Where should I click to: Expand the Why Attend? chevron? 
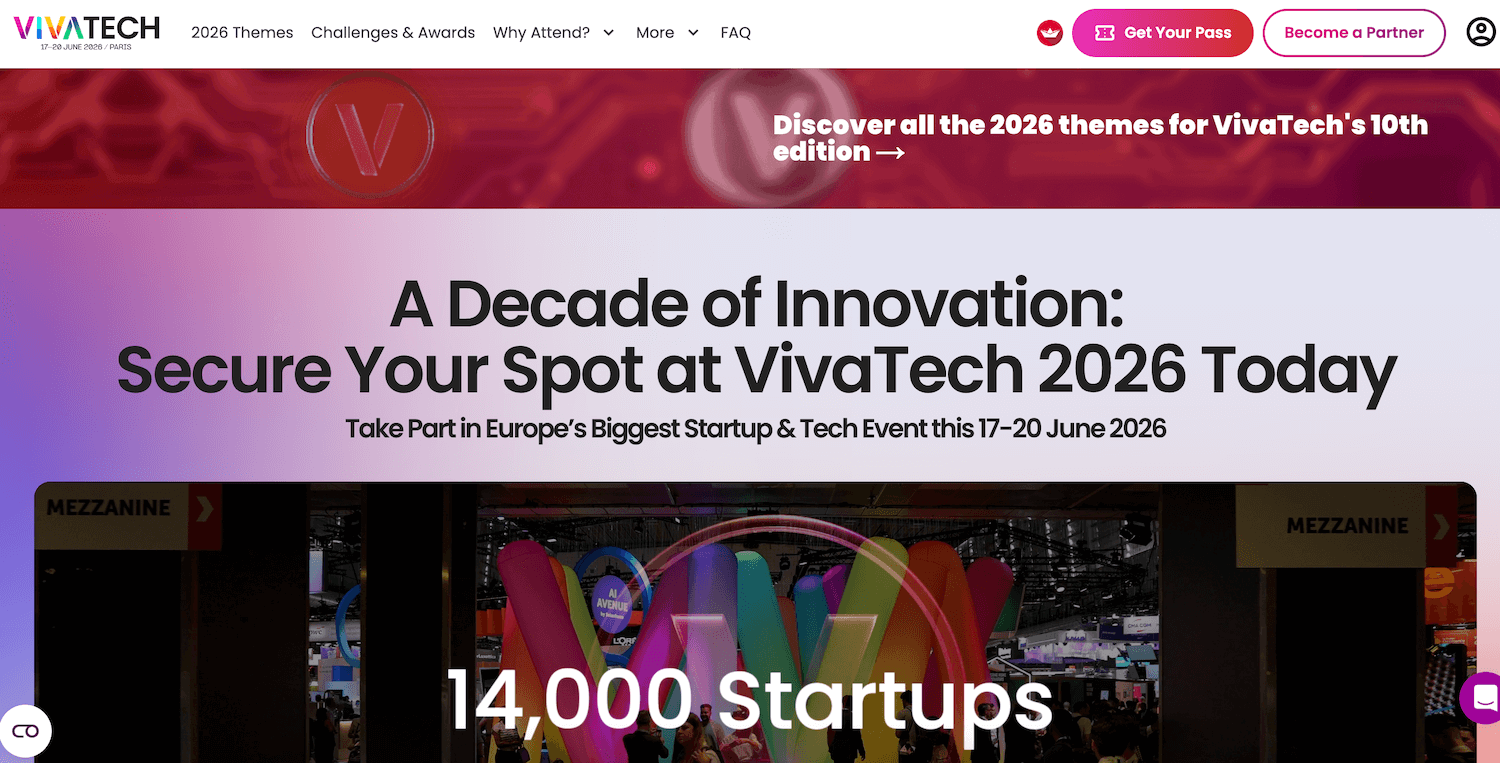609,33
